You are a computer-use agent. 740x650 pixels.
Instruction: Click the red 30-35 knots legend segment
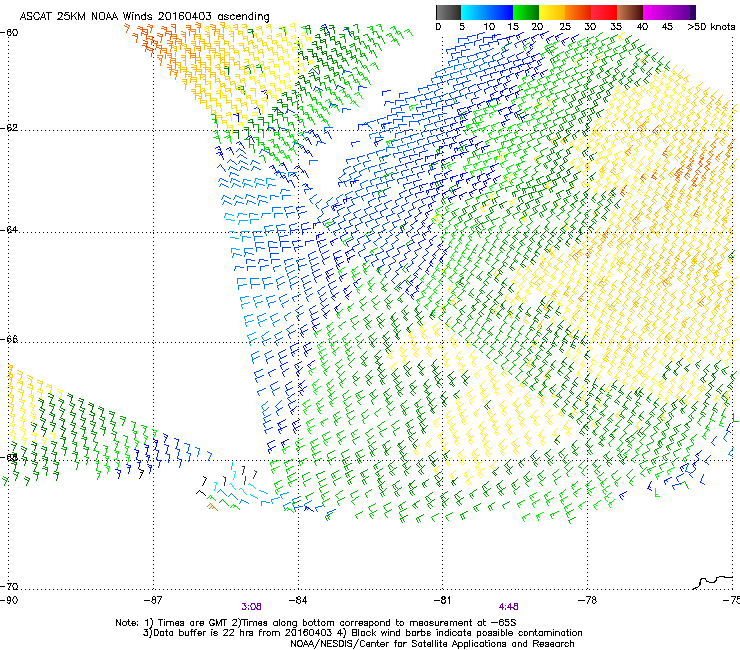click(x=604, y=12)
